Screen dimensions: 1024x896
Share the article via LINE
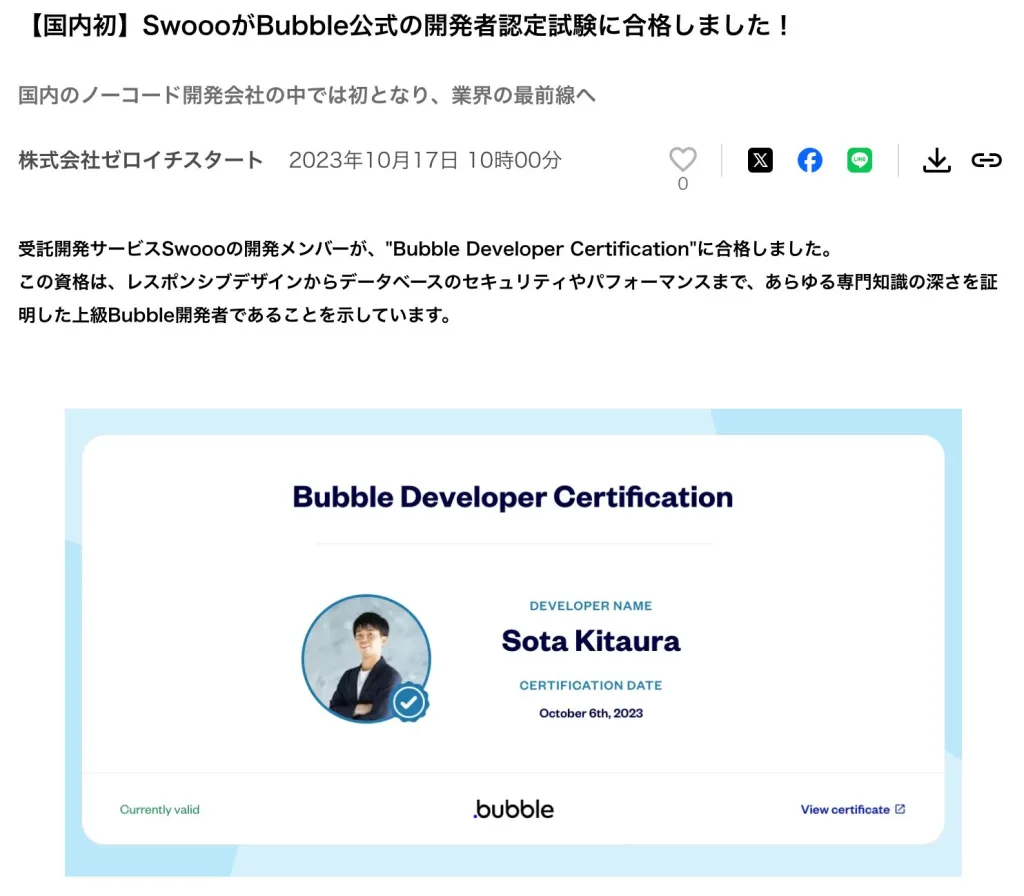[x=858, y=160]
